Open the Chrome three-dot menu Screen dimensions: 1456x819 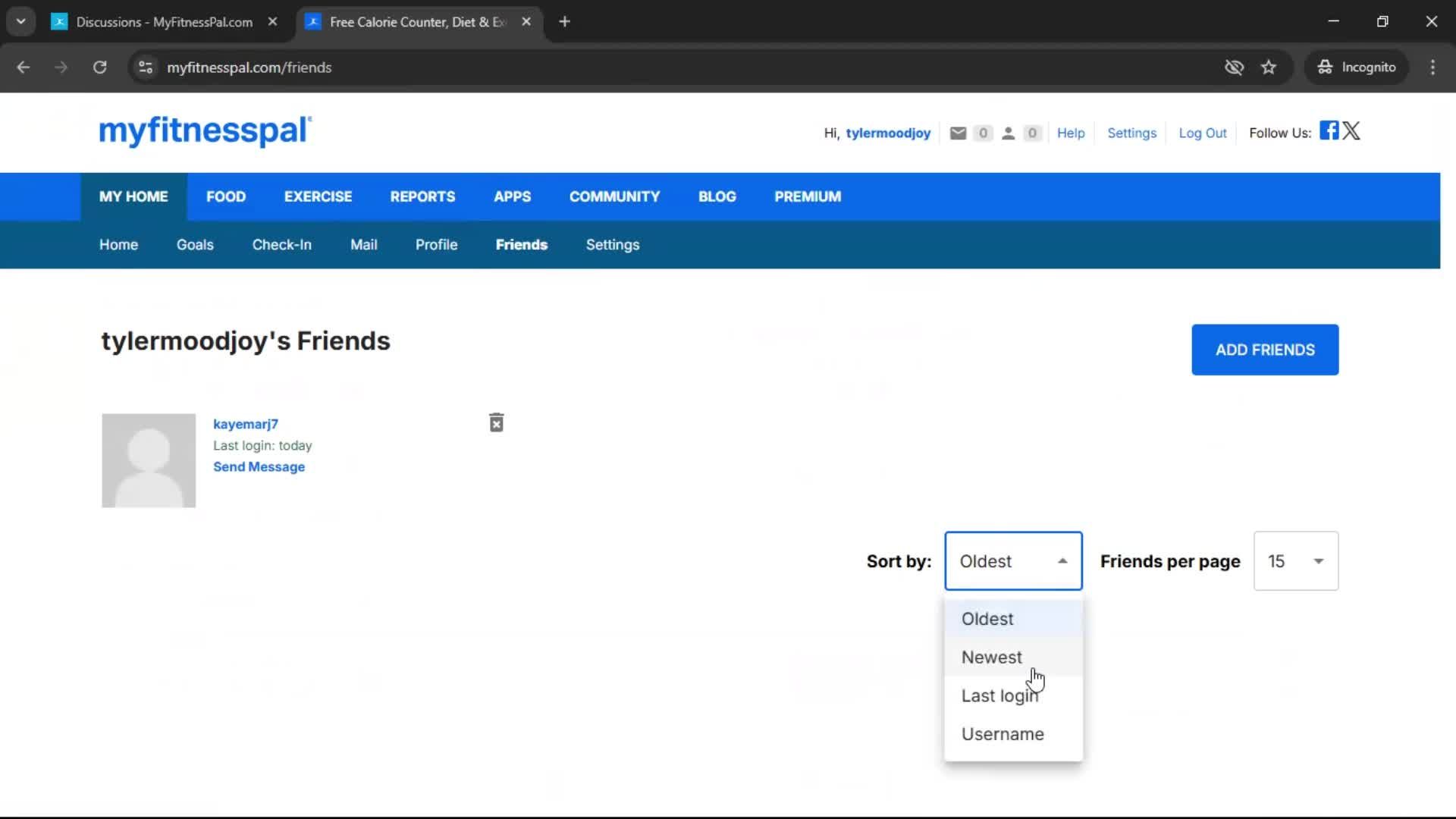click(x=1432, y=67)
